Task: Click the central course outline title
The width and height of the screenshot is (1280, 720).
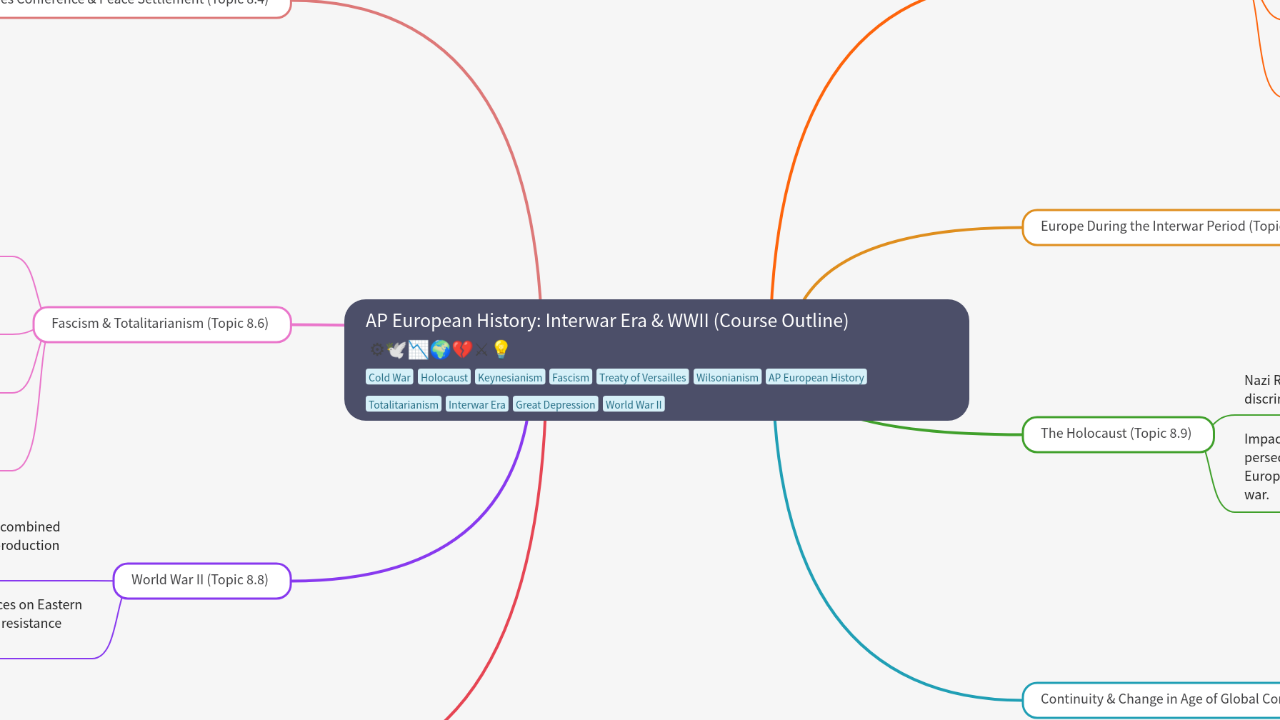Action: [x=607, y=321]
